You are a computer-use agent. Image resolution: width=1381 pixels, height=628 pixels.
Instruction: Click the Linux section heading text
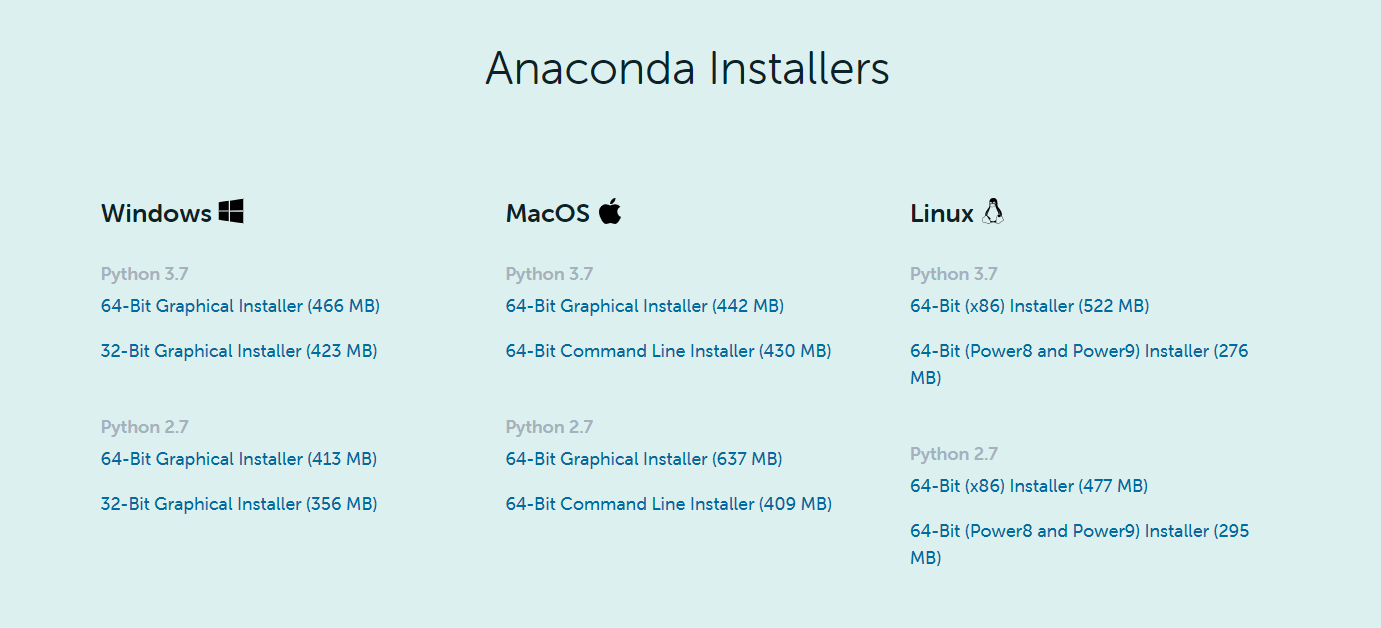pyautogui.click(x=942, y=213)
